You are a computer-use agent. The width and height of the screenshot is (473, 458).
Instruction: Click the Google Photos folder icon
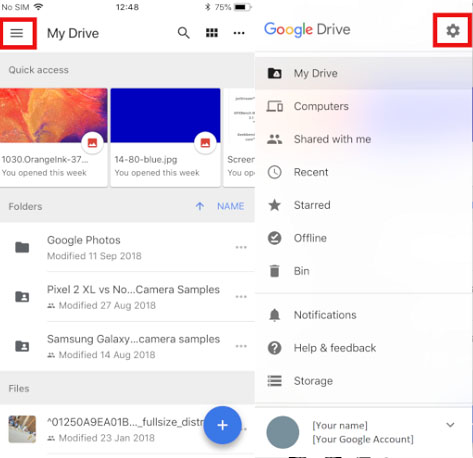tap(22, 247)
